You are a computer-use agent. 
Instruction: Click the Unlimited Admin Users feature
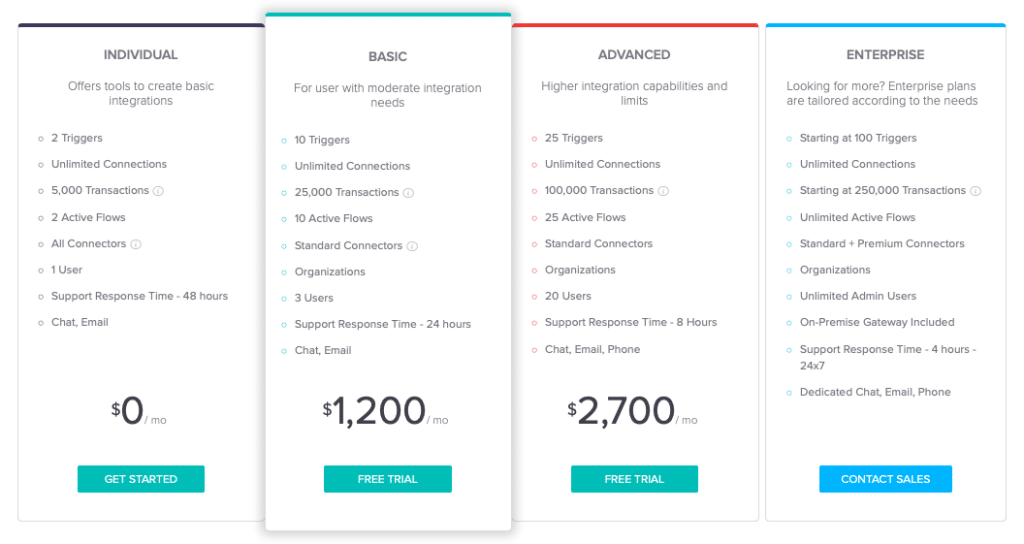pyautogui.click(x=857, y=296)
